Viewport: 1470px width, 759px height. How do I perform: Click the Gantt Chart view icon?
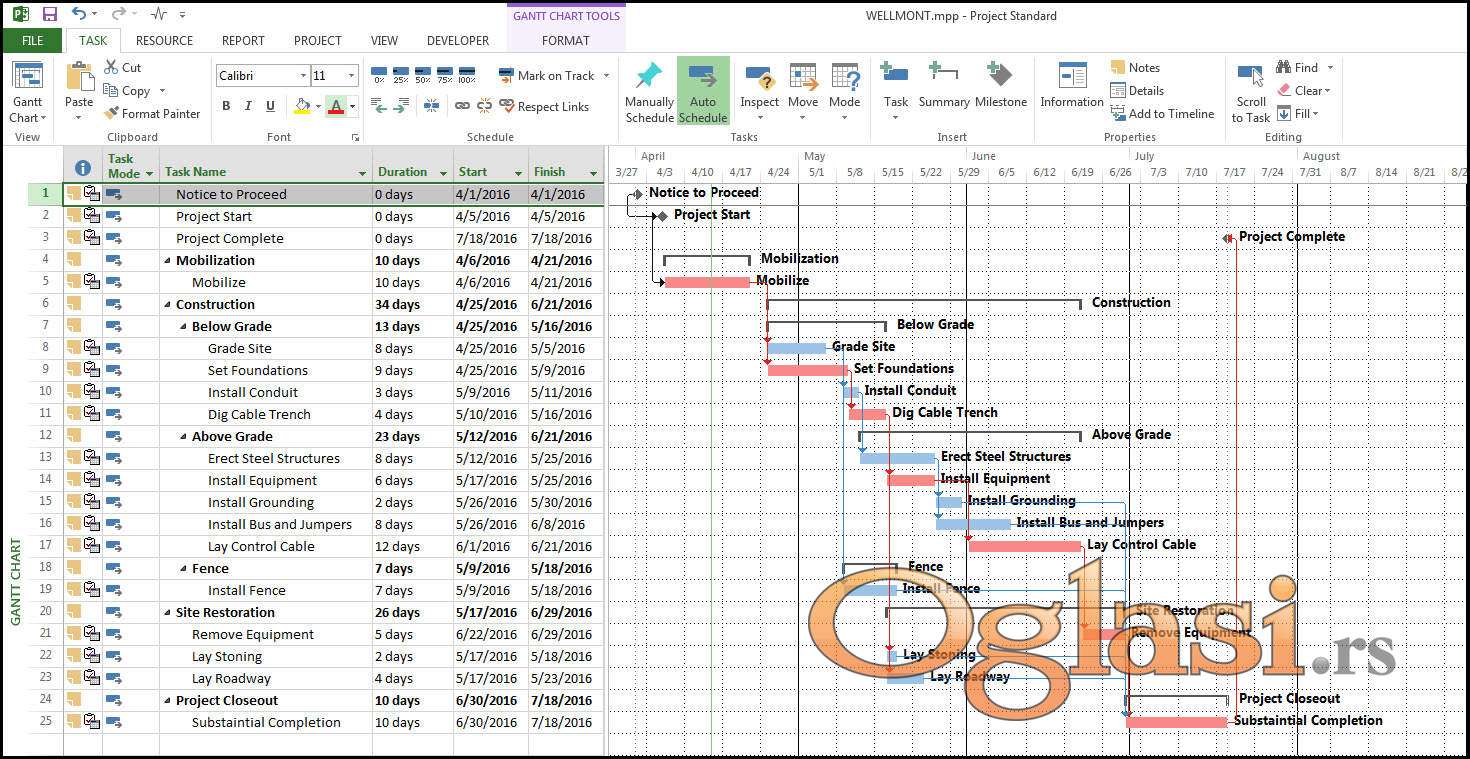[x=27, y=79]
